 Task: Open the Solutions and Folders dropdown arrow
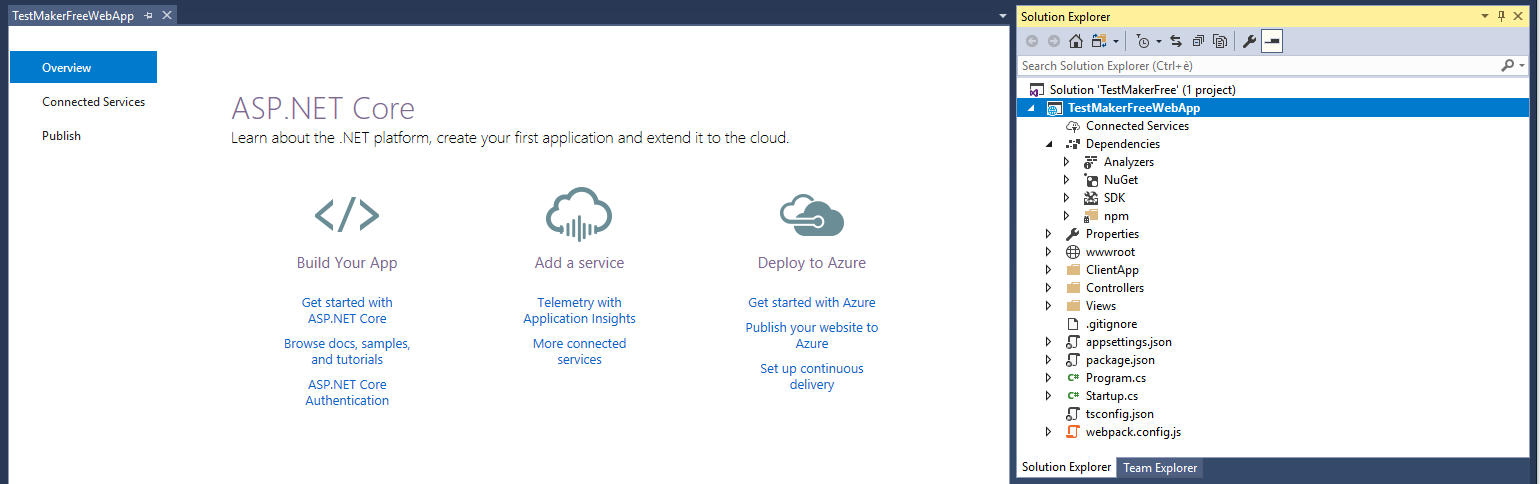point(1116,41)
